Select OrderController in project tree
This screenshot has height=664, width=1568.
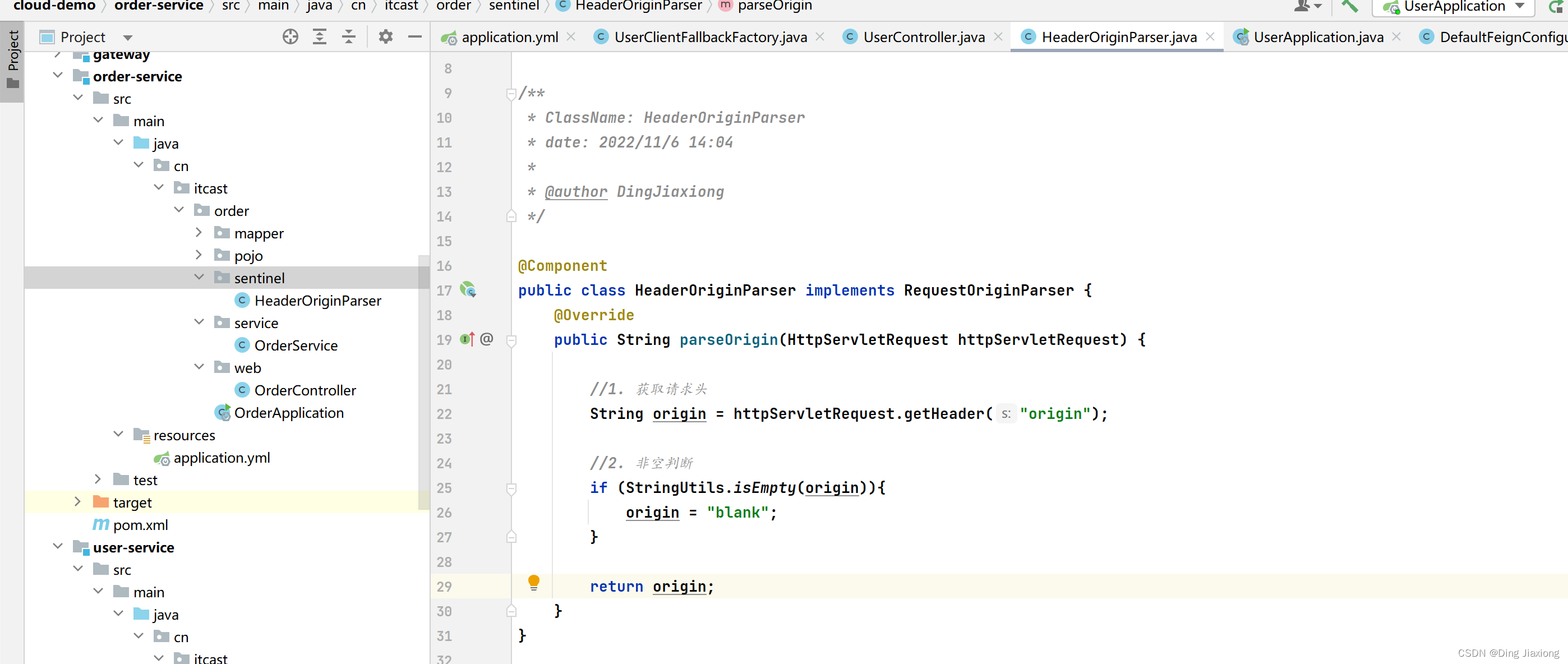point(306,390)
